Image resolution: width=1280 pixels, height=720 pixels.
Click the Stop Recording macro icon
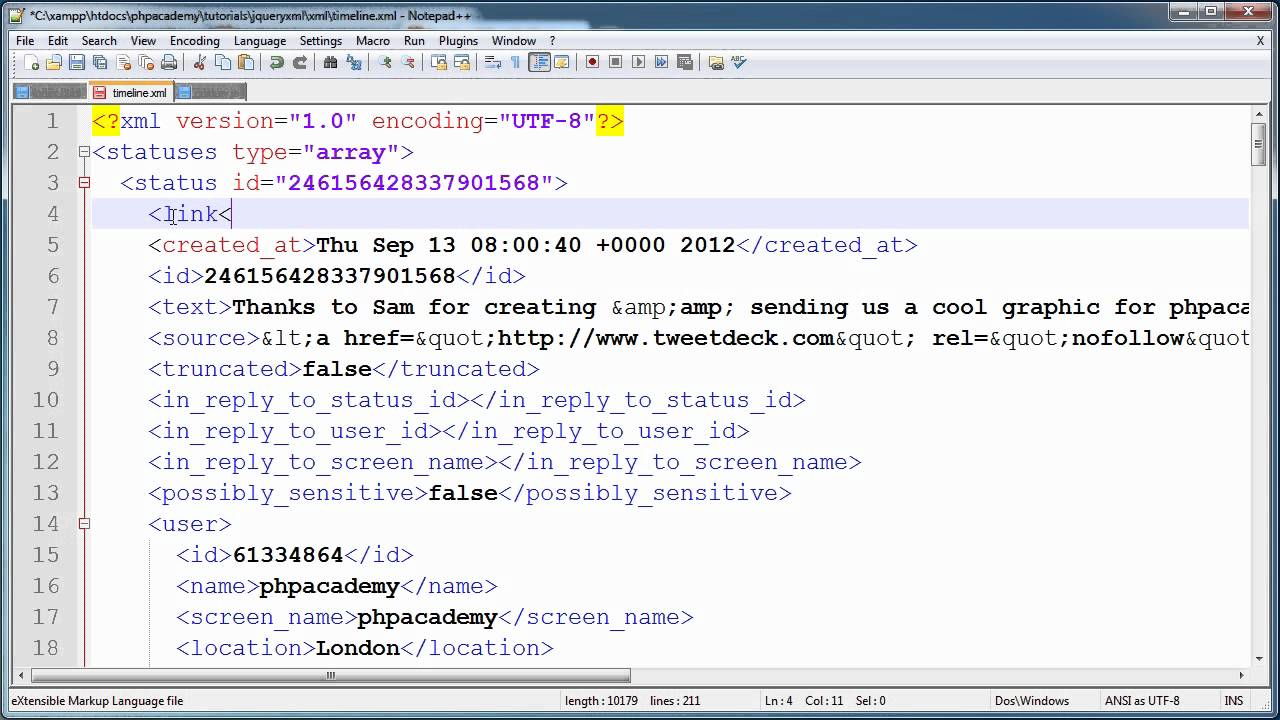616,62
